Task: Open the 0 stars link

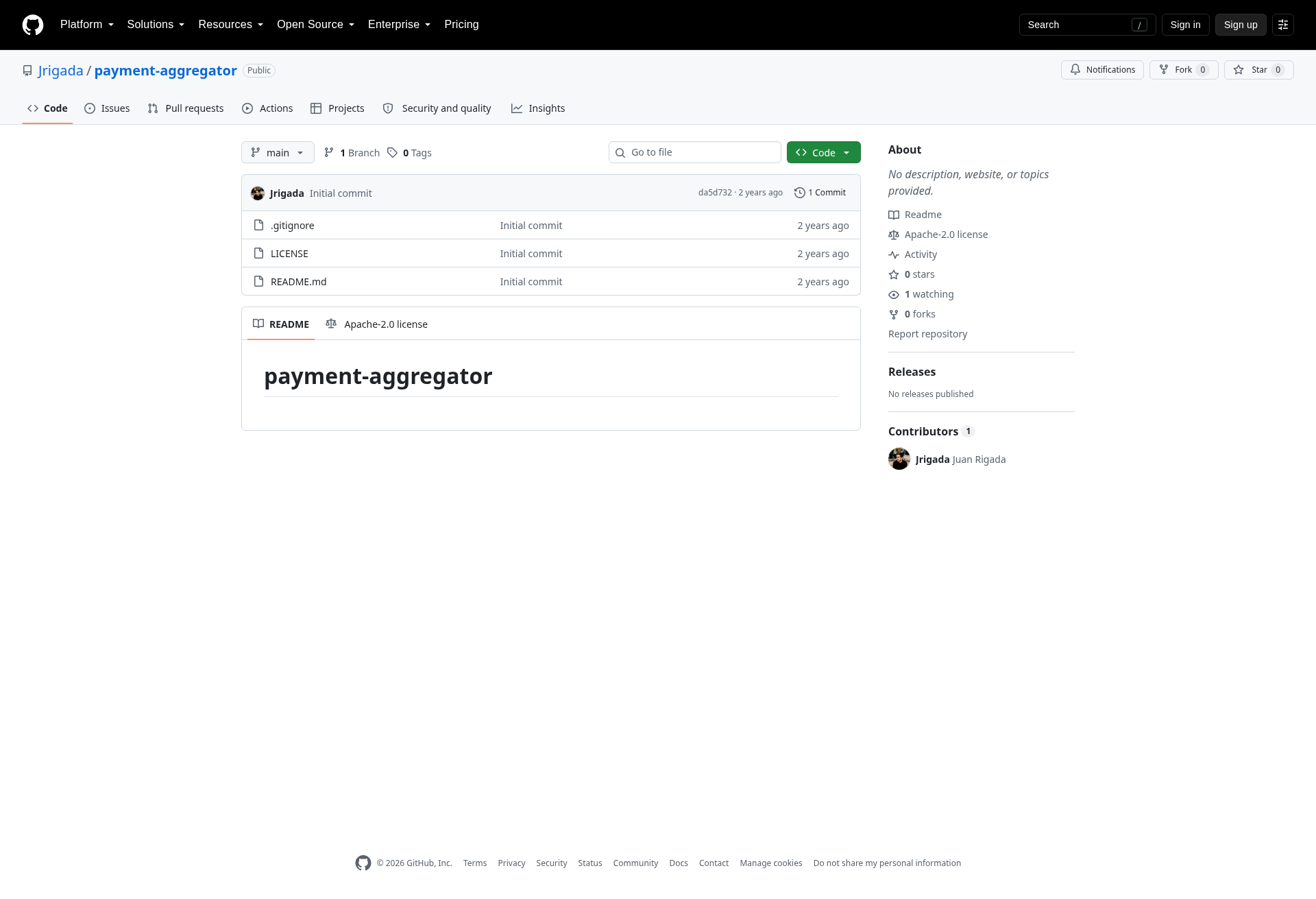Action: (912, 274)
